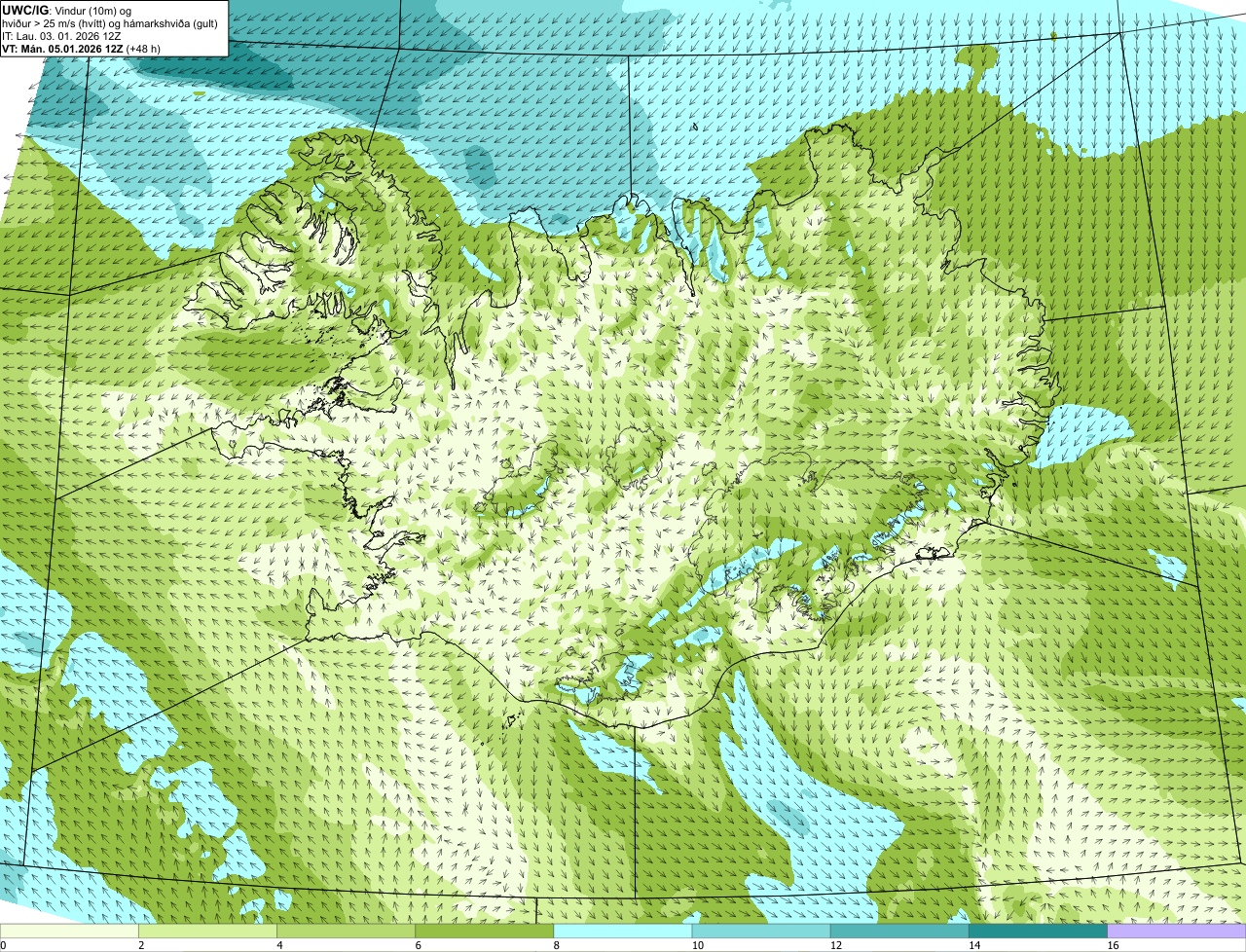Click the scale label '10'
The width and height of the screenshot is (1246, 952).
tap(698, 945)
